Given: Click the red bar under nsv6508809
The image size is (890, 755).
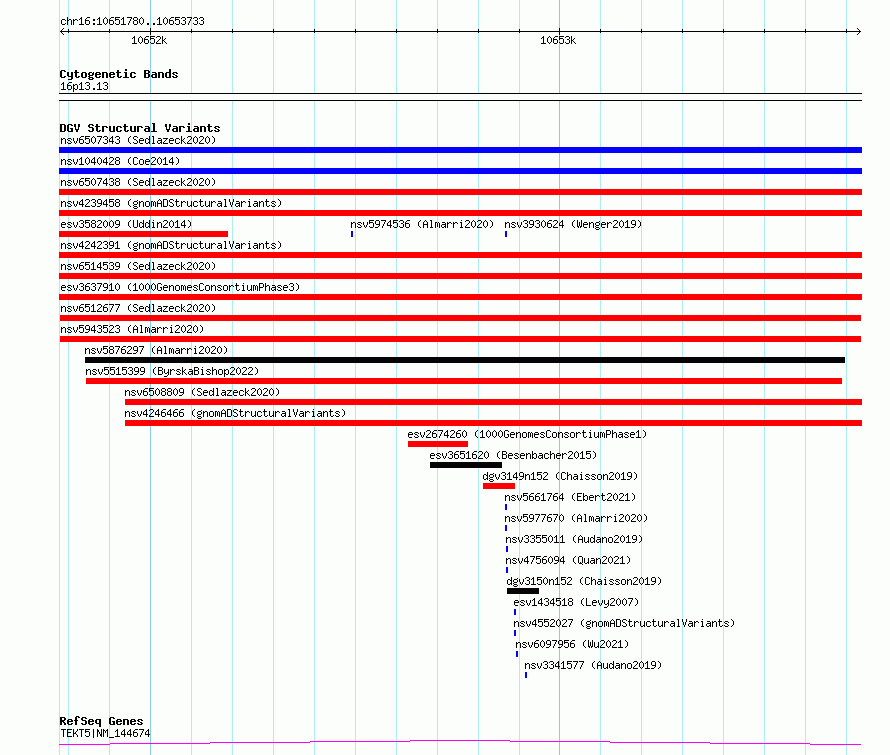Looking at the screenshot, I should click(x=493, y=402).
